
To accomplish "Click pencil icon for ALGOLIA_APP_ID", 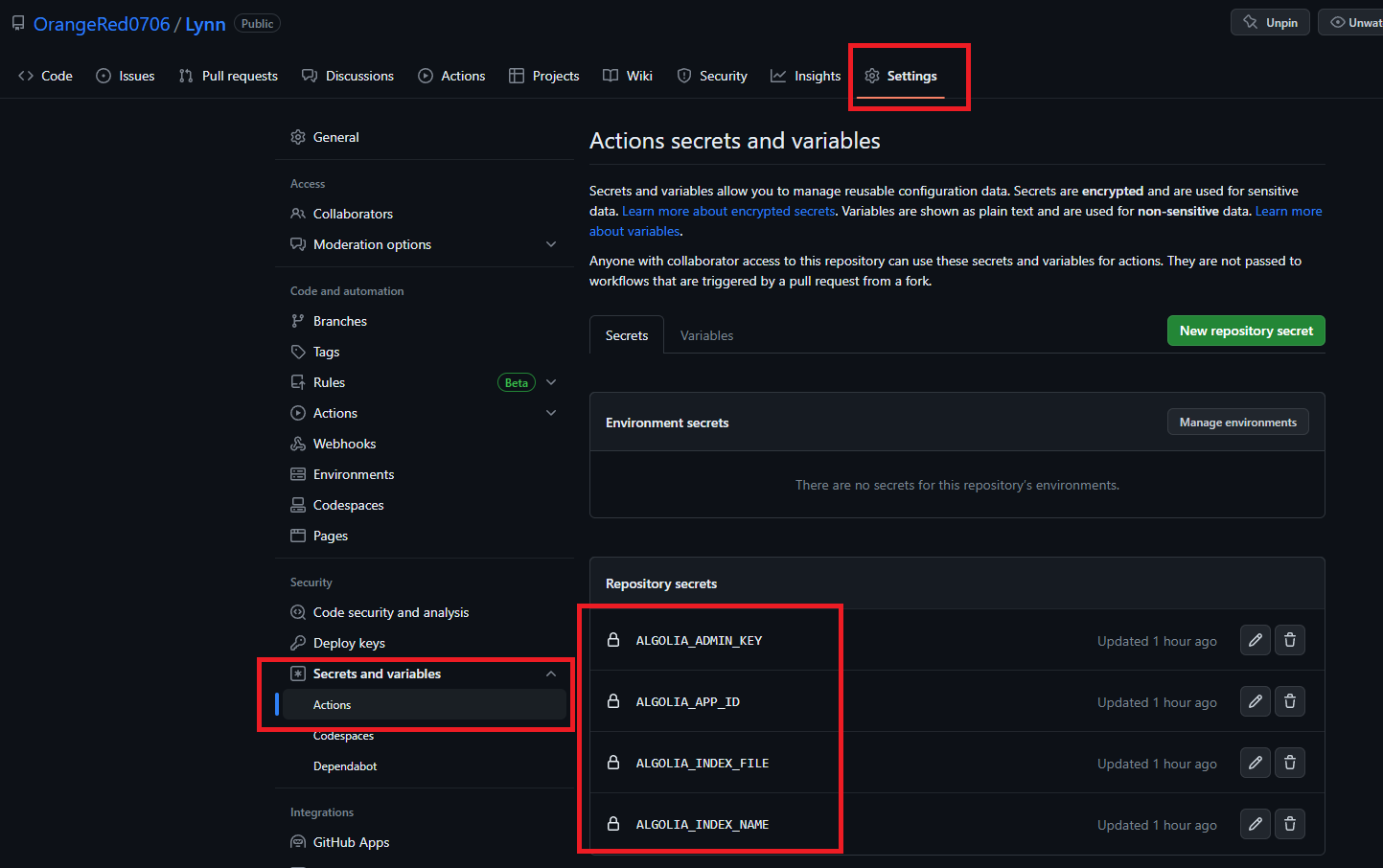I will click(1255, 701).
